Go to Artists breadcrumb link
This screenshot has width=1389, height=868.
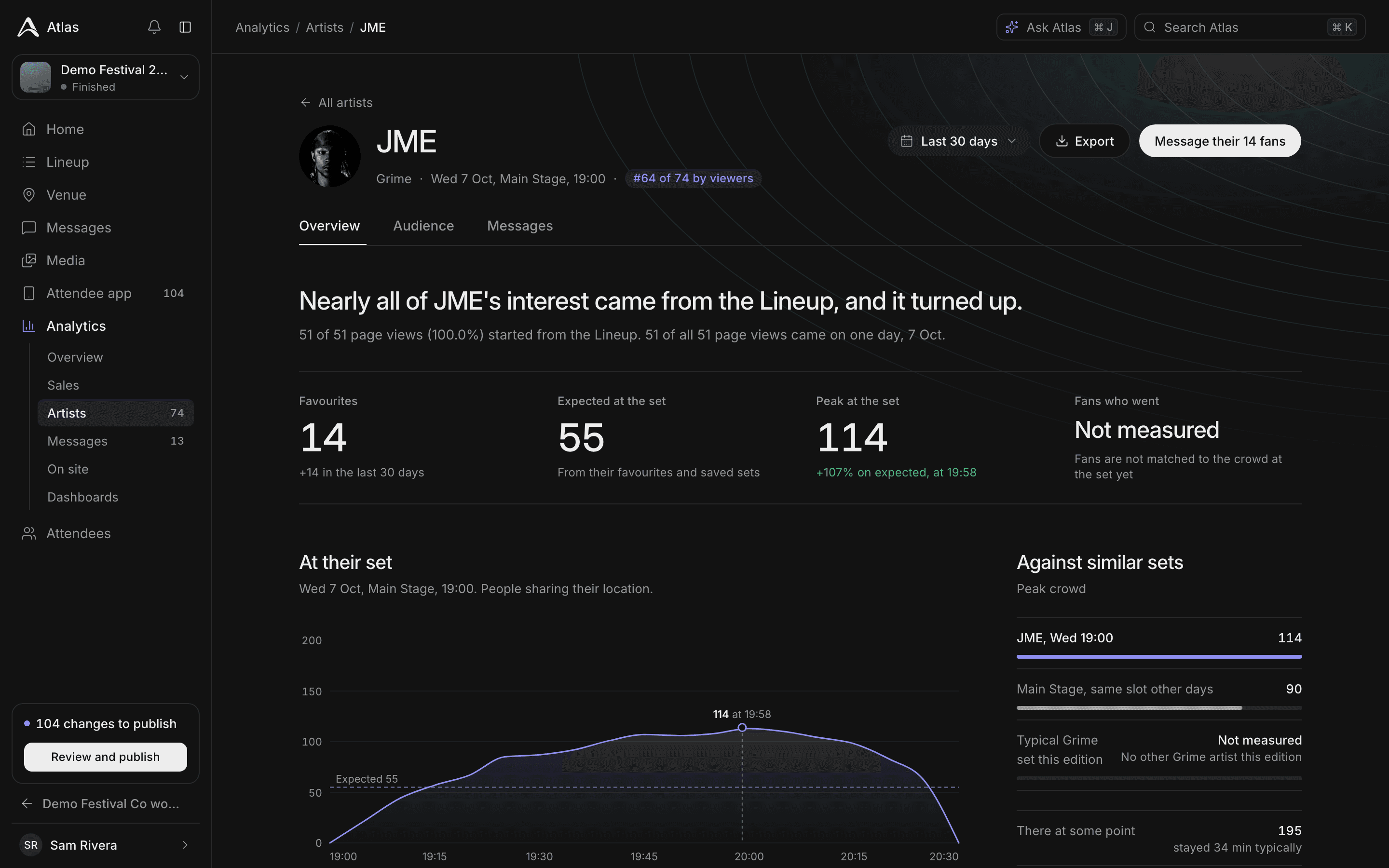324,27
